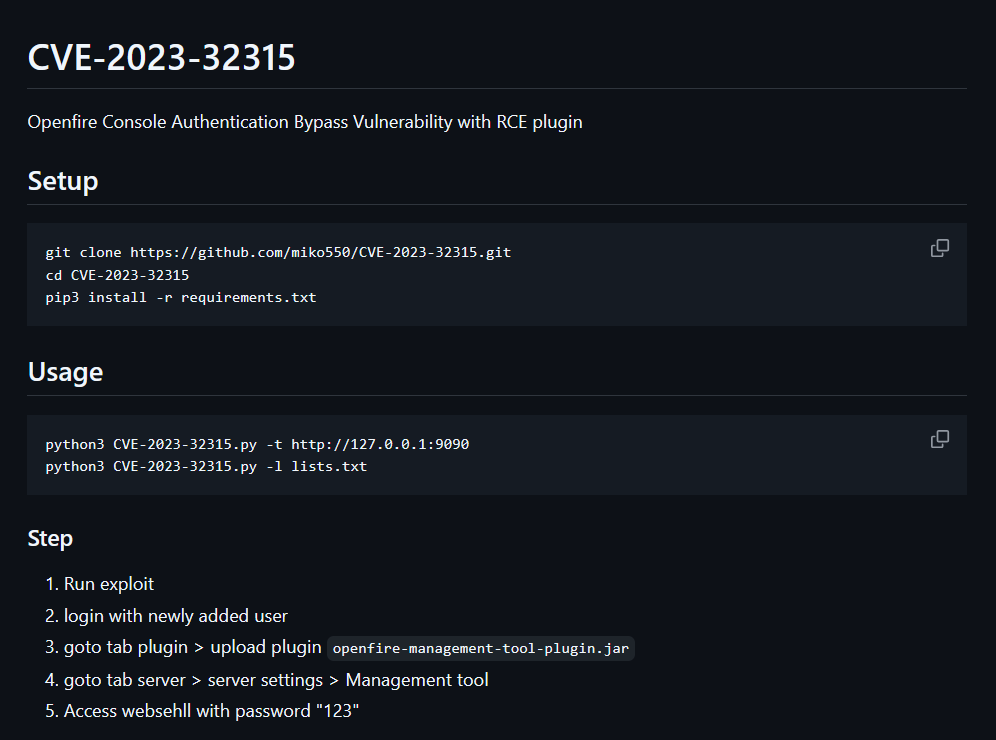
Task: Click the 'login with newly added user' step
Action: point(175,616)
